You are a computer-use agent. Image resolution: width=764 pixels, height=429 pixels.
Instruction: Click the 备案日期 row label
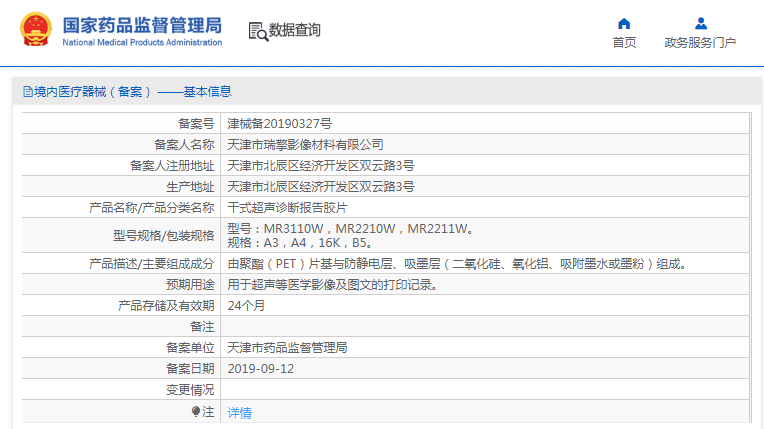tap(190, 369)
